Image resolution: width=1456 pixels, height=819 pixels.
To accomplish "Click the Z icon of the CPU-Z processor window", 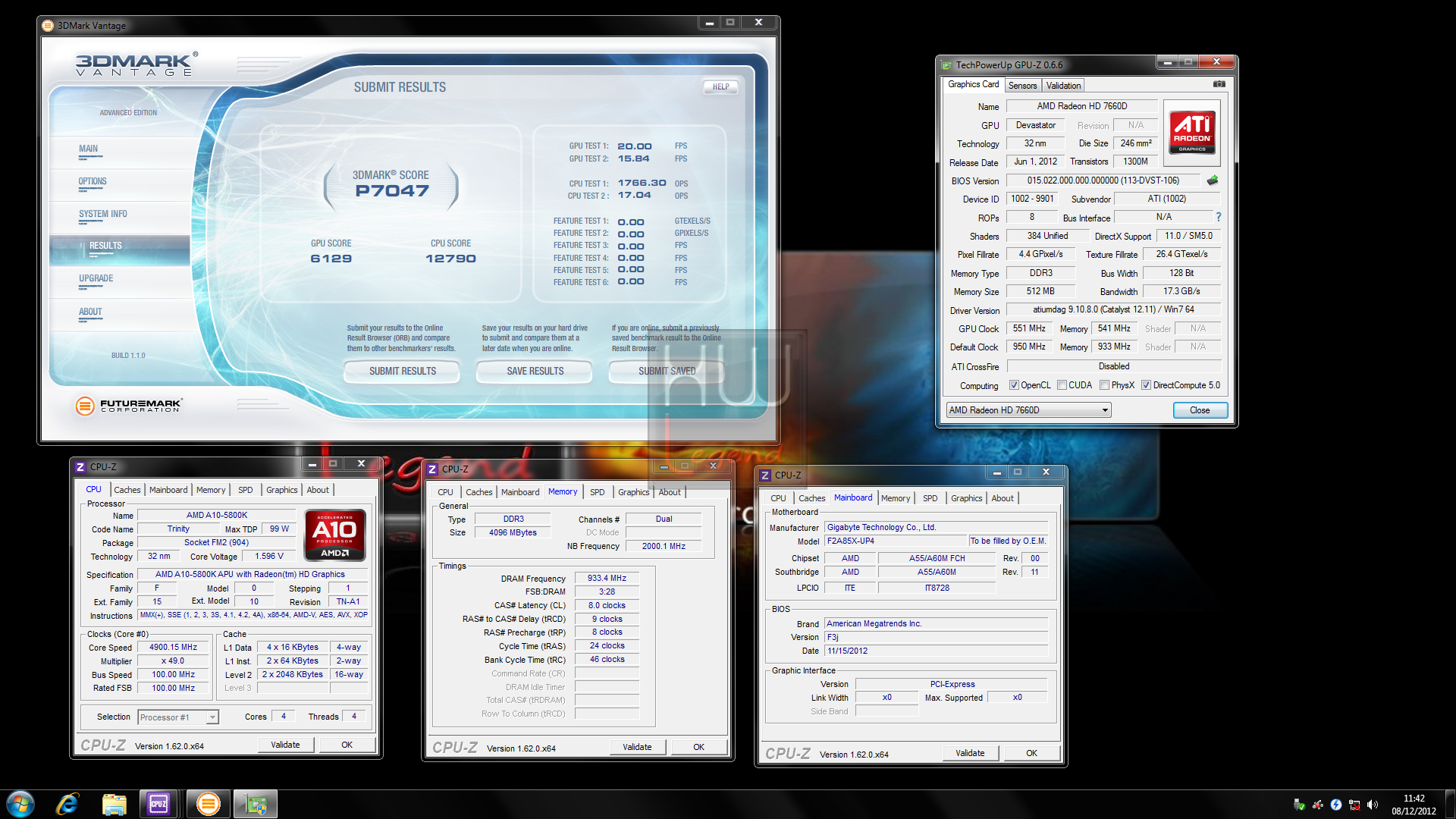I will (80, 467).
